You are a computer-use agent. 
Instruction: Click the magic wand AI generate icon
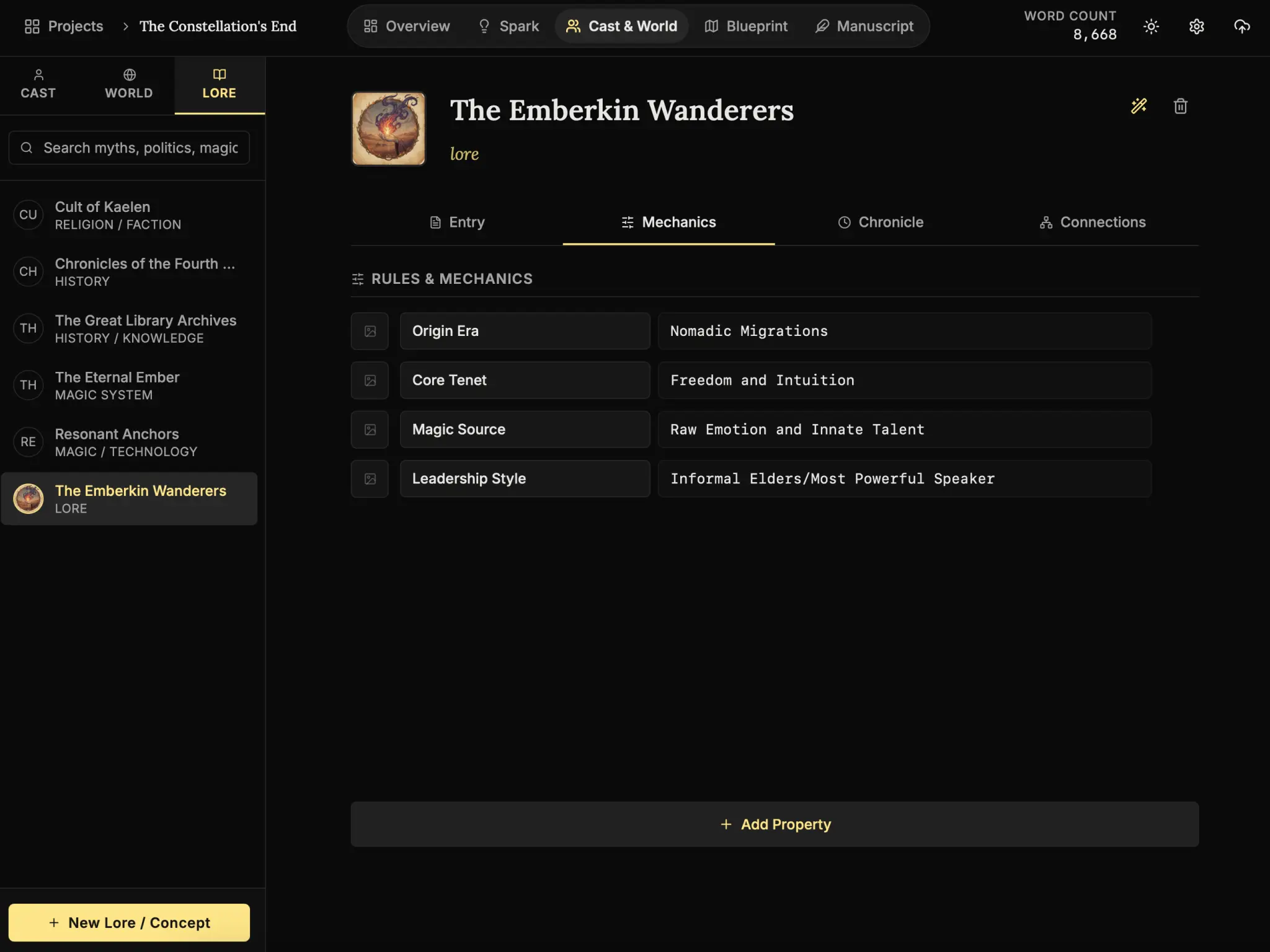tap(1139, 106)
